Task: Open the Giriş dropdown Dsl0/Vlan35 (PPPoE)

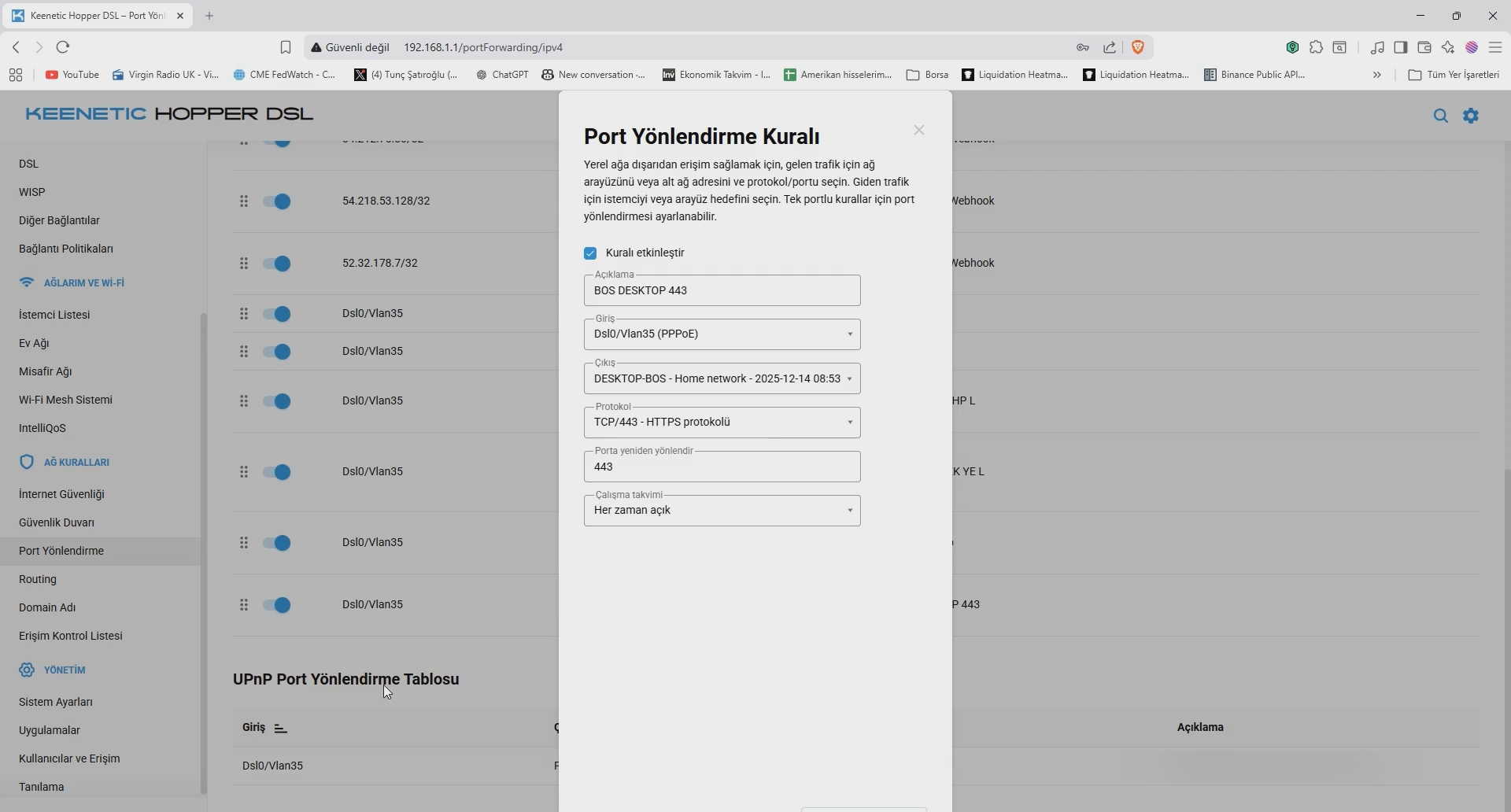Action: (722, 334)
